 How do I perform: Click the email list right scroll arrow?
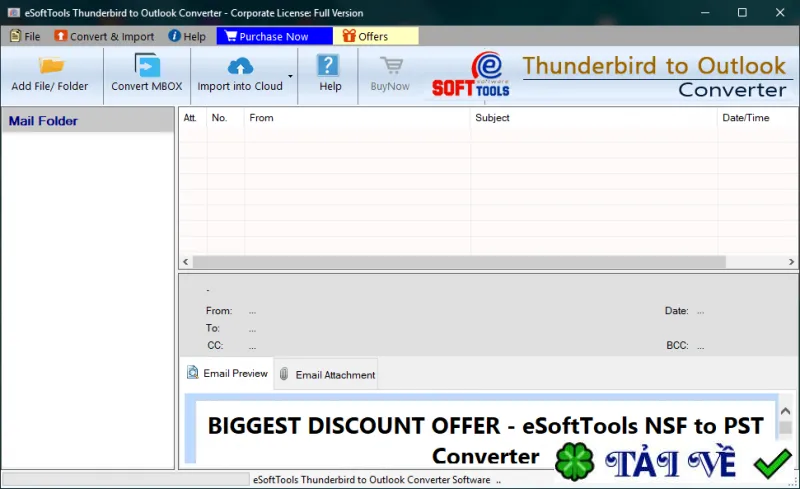791,262
